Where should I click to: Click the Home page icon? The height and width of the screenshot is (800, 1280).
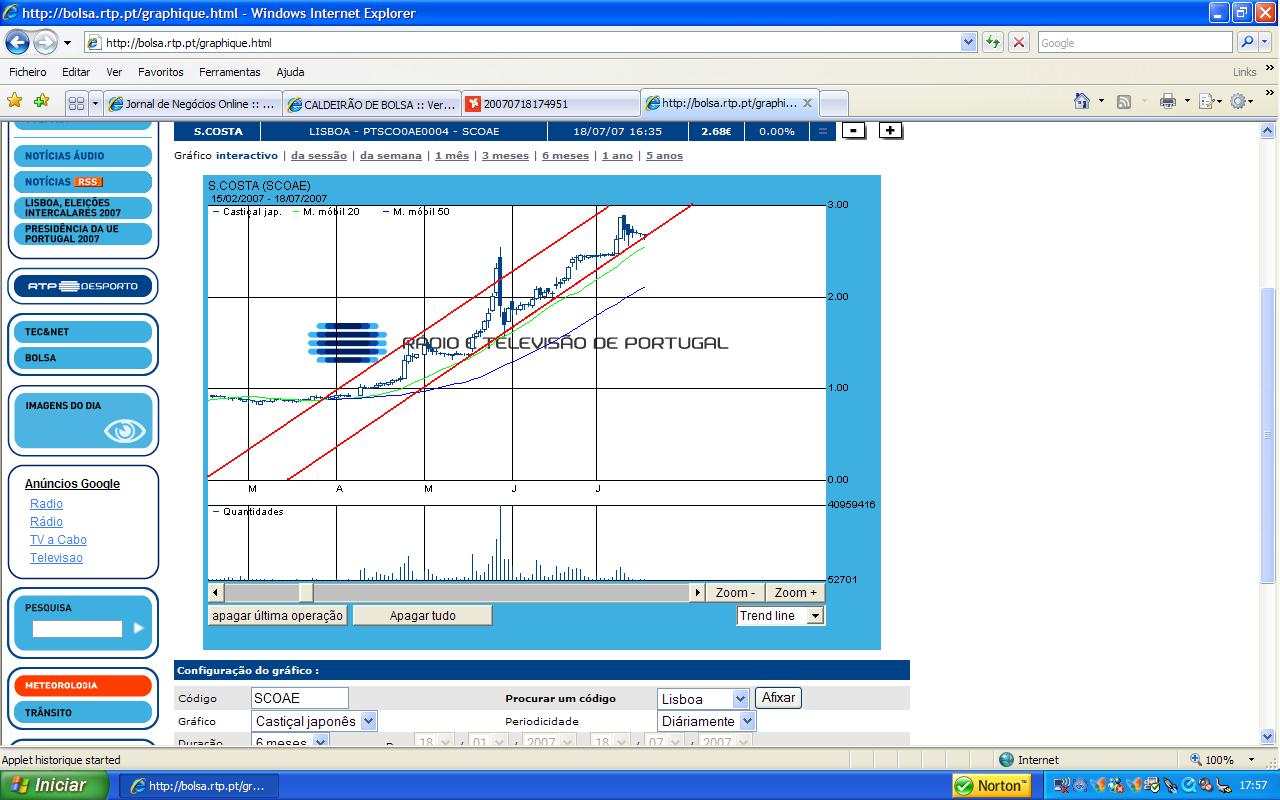[1081, 102]
